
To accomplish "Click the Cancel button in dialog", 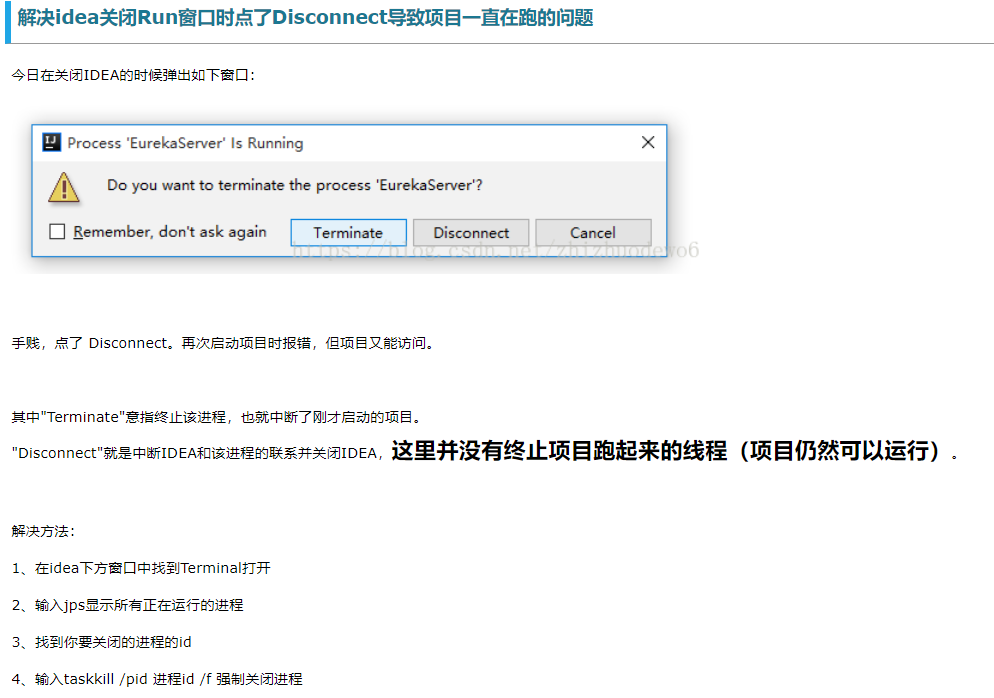I will tap(593, 233).
